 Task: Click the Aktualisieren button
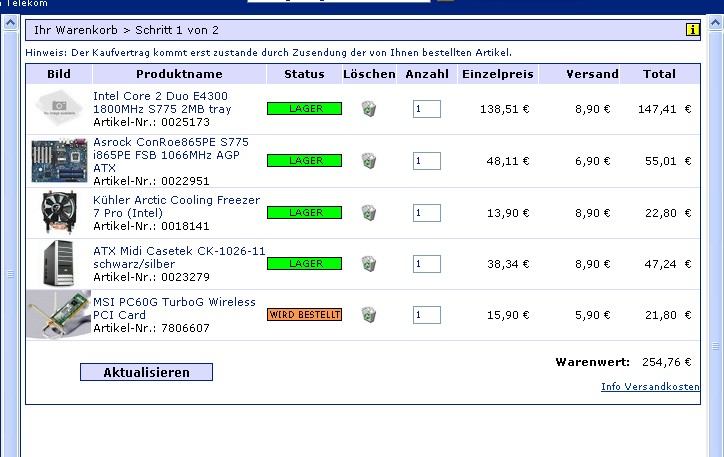click(x=146, y=372)
